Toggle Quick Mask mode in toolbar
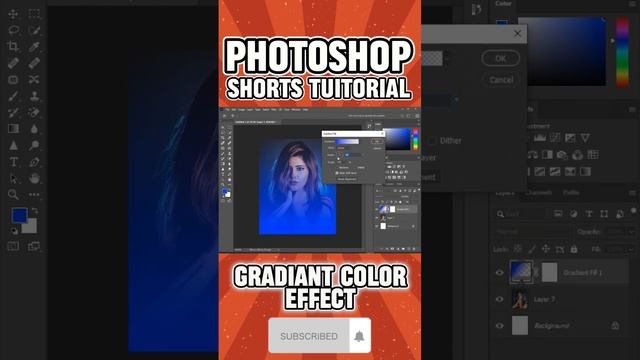This screenshot has width=640, height=360. pos(13,246)
